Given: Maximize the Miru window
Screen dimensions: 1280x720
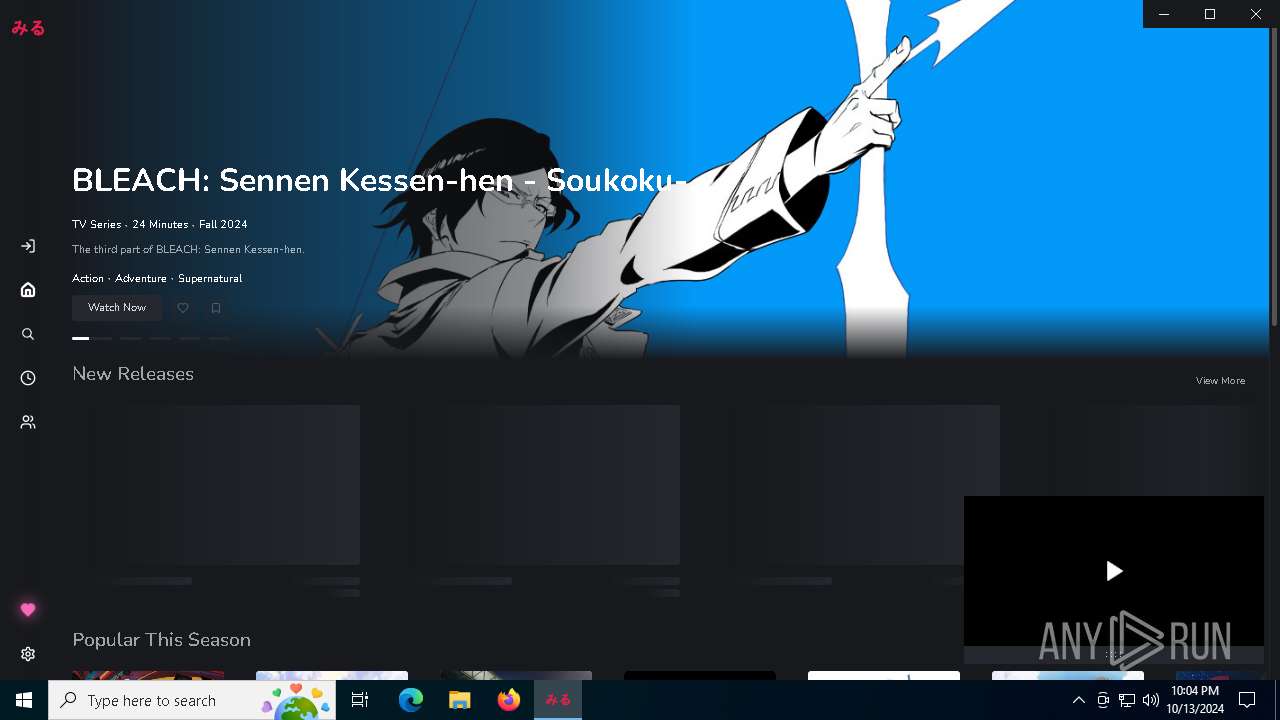Looking at the screenshot, I should pos(1210,14).
